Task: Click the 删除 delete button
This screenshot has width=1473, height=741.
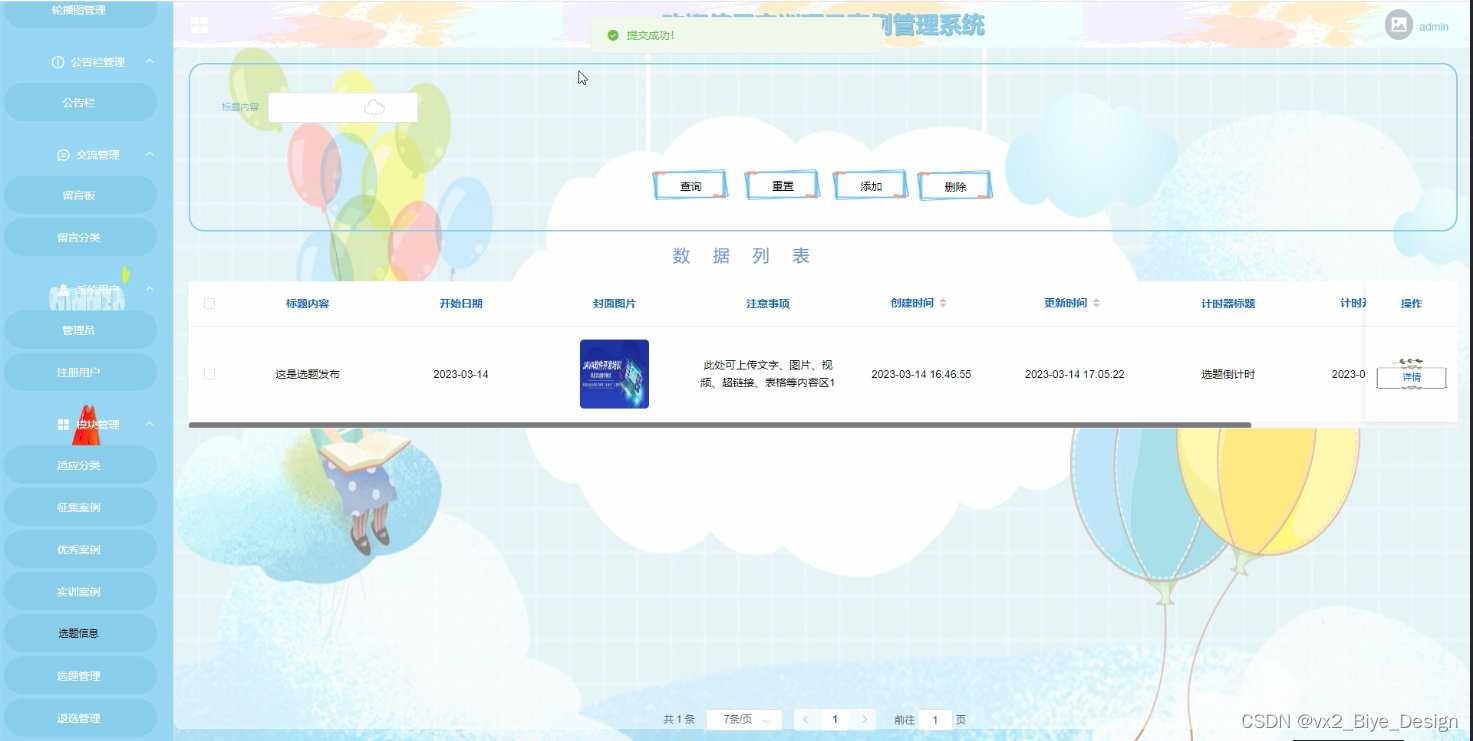Action: point(955,186)
